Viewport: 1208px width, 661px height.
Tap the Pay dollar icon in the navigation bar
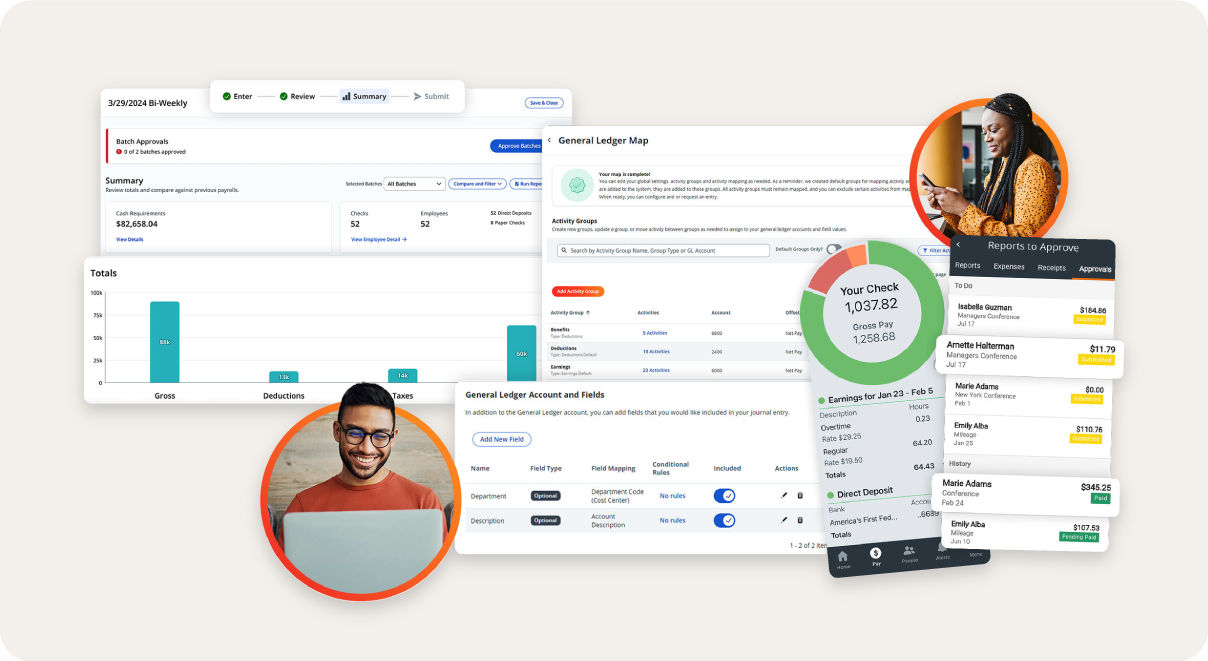(876, 553)
